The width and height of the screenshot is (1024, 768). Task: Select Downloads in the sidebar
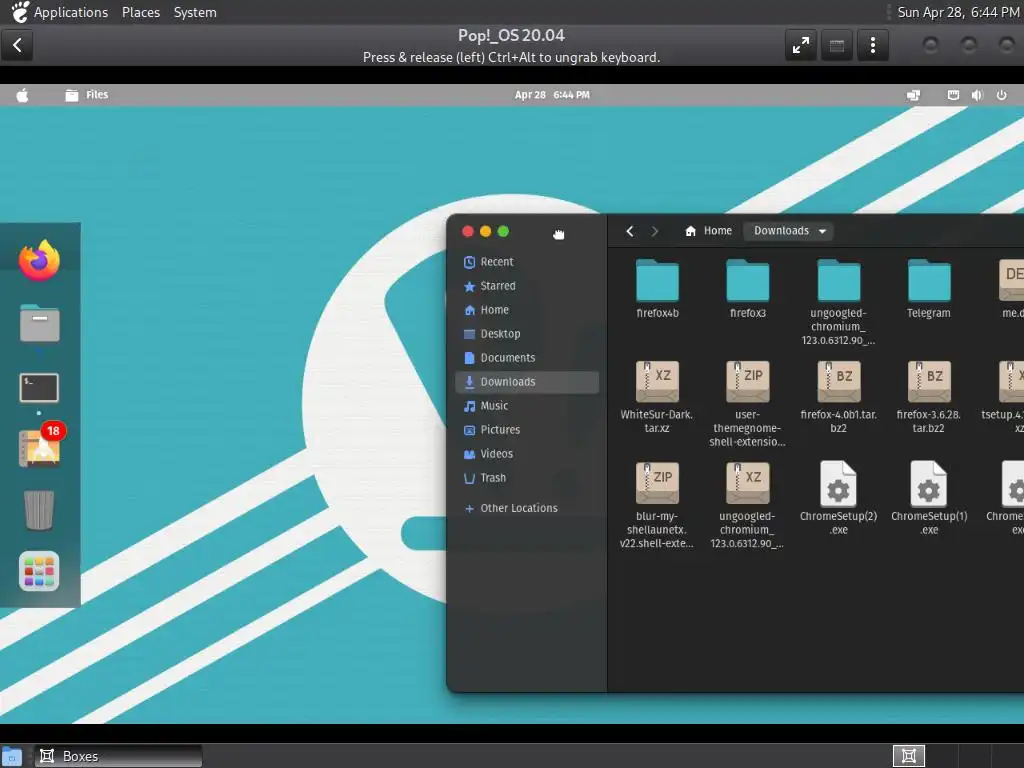tap(526, 382)
